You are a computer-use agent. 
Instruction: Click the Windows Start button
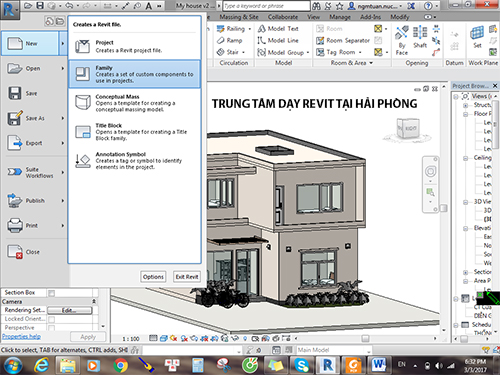point(13,365)
